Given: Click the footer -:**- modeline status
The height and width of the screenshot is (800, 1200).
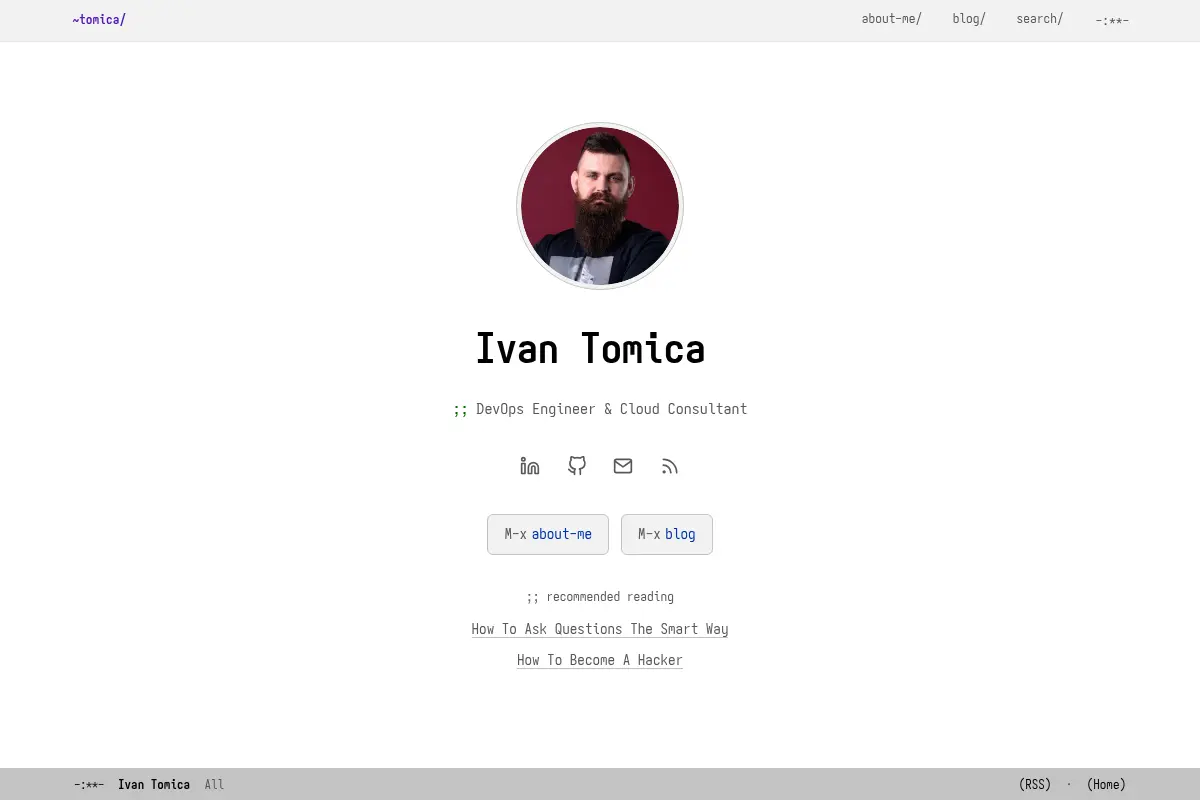Looking at the screenshot, I should 89,784.
